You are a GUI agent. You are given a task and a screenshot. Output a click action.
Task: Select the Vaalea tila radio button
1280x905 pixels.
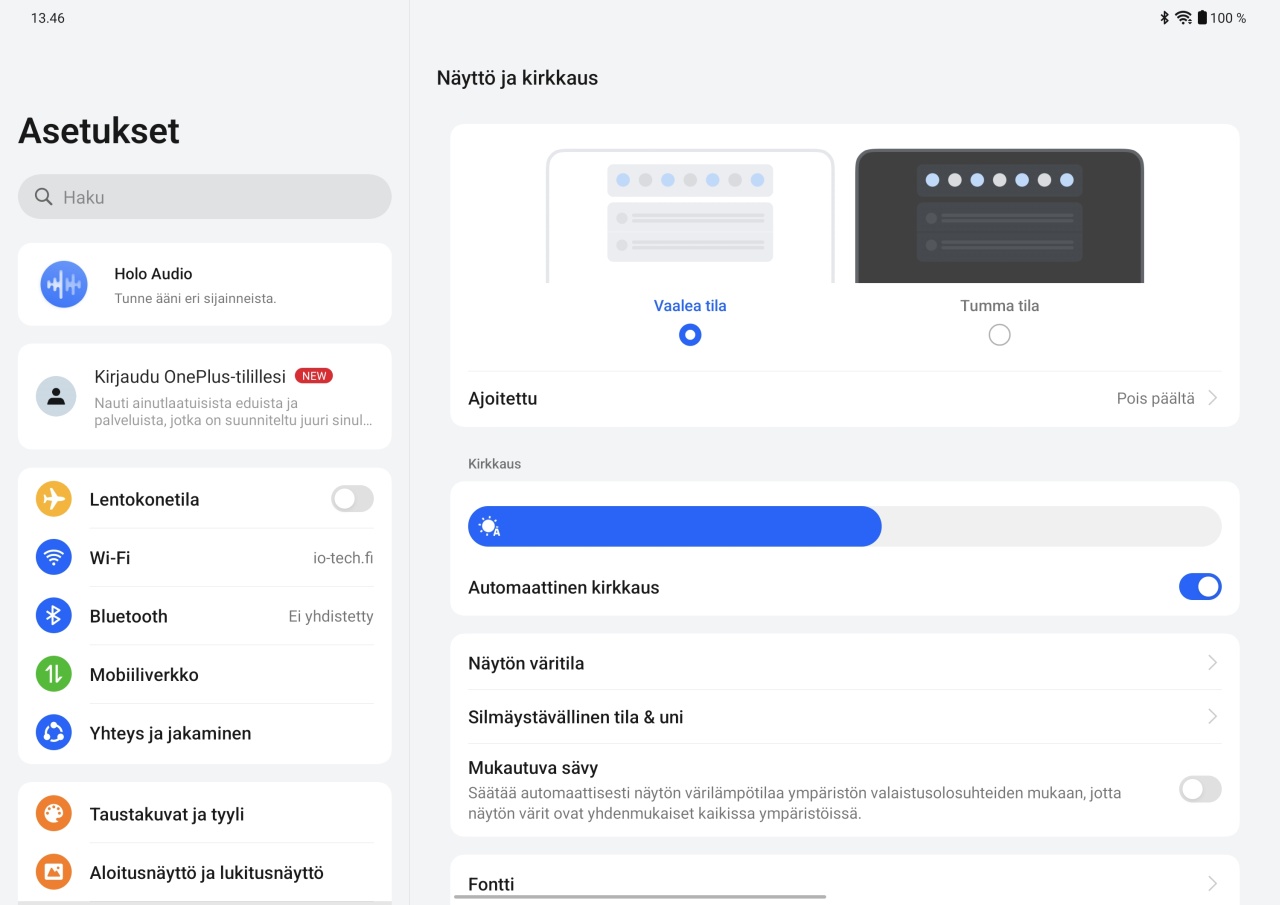(x=690, y=335)
